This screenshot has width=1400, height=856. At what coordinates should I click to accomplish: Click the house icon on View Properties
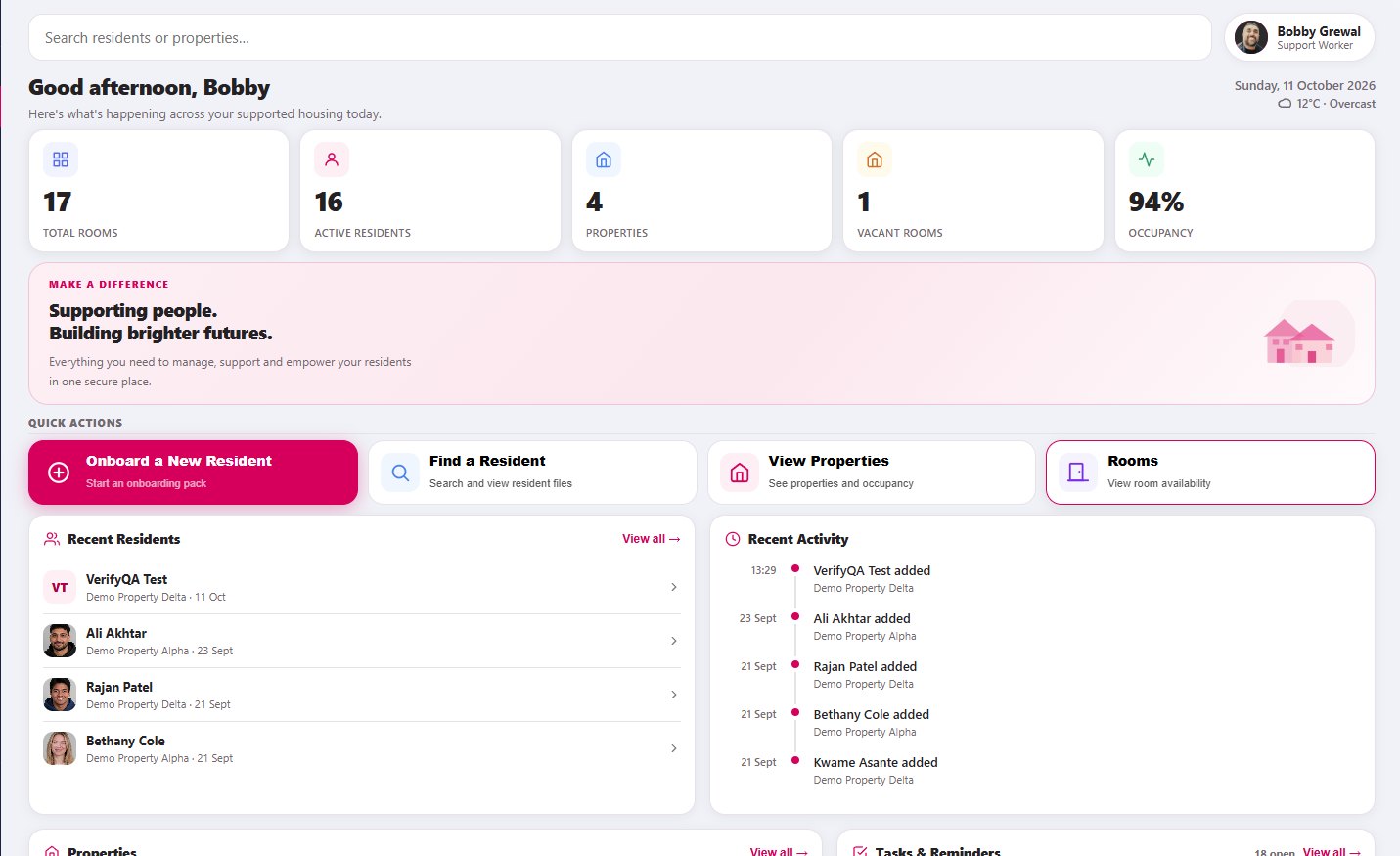tap(740, 473)
